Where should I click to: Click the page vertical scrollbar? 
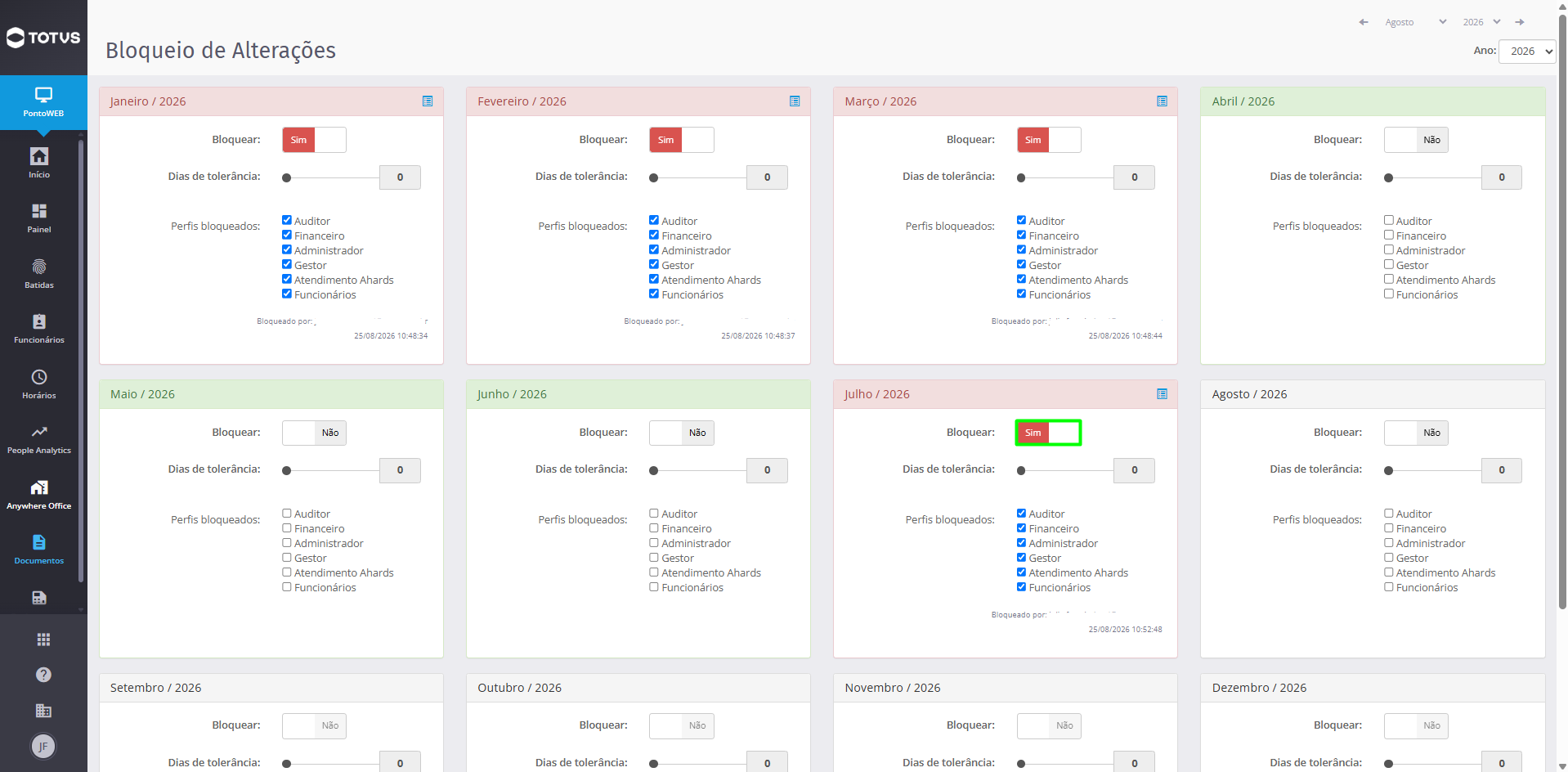click(1562, 311)
